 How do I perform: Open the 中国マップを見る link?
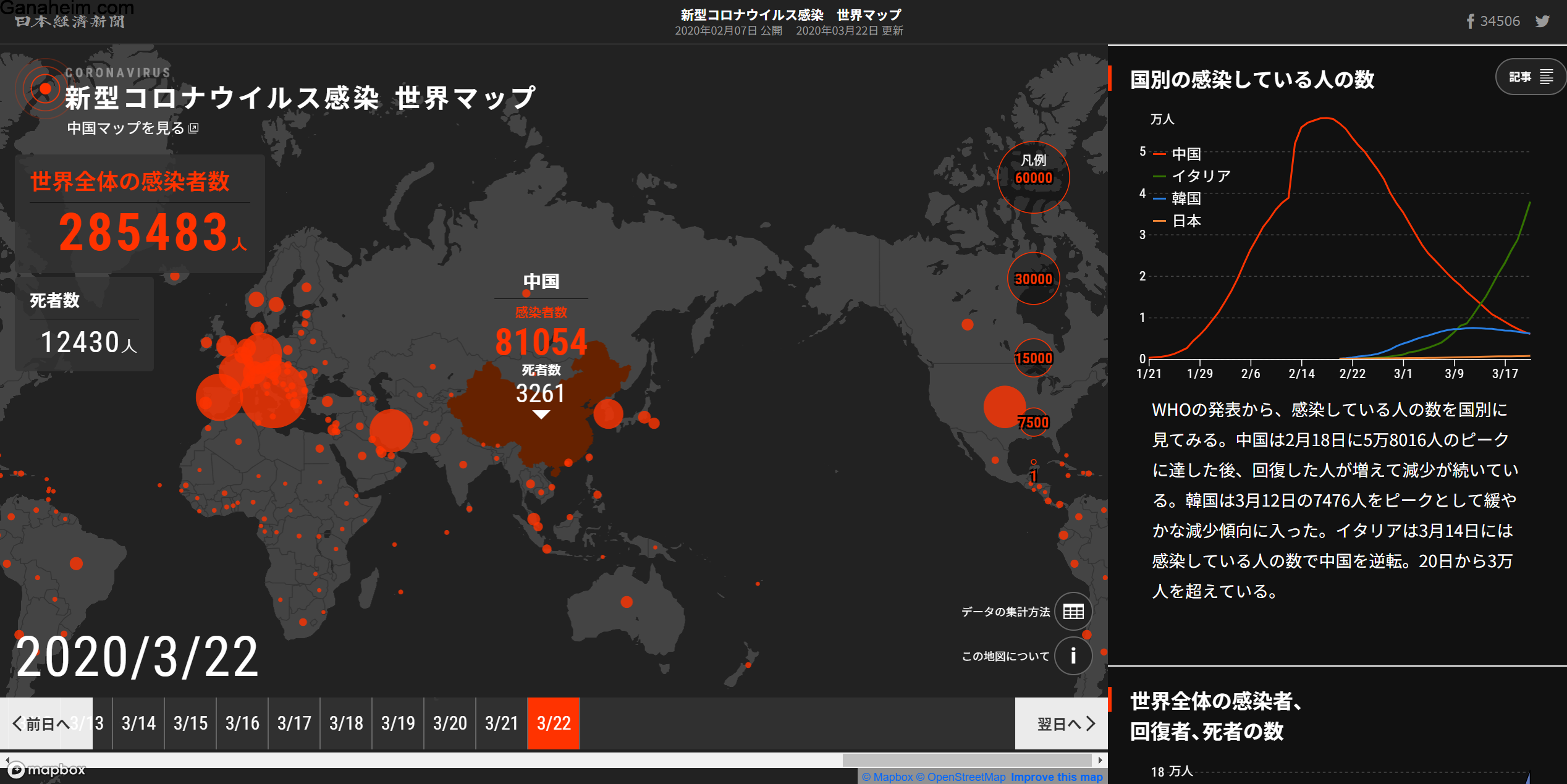pos(125,128)
